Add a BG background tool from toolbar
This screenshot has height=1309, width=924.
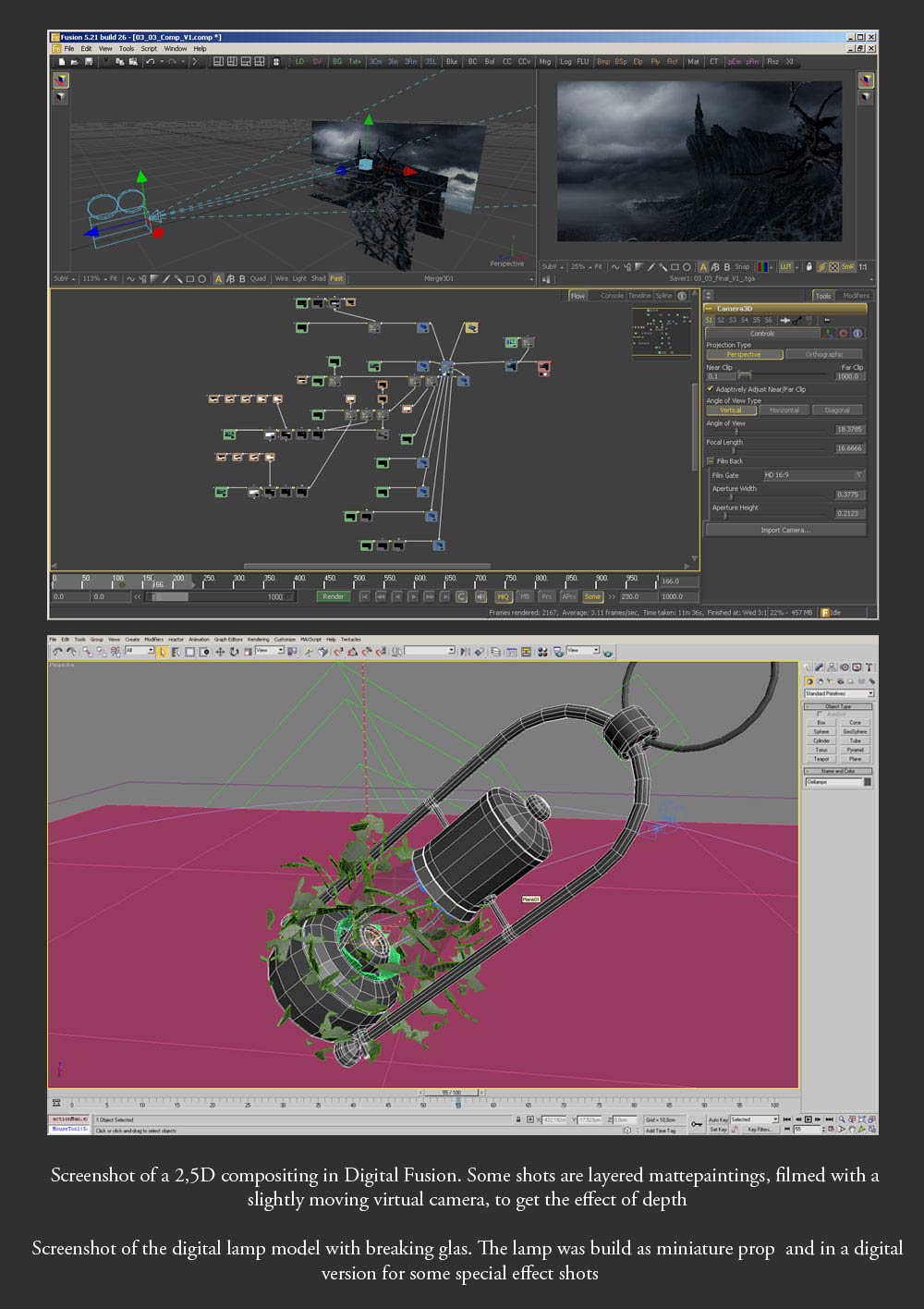pyautogui.click(x=337, y=62)
